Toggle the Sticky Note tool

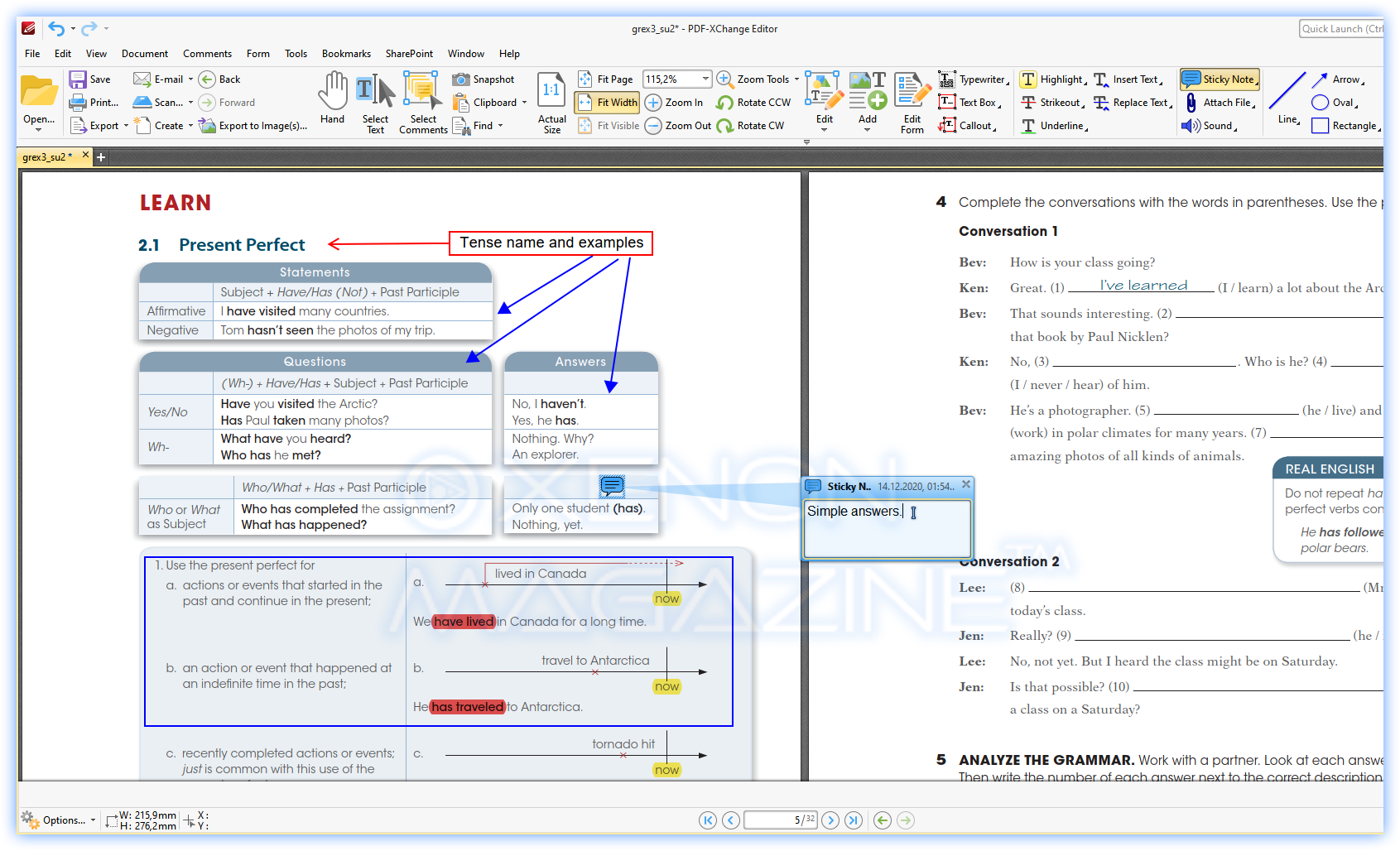[1220, 79]
